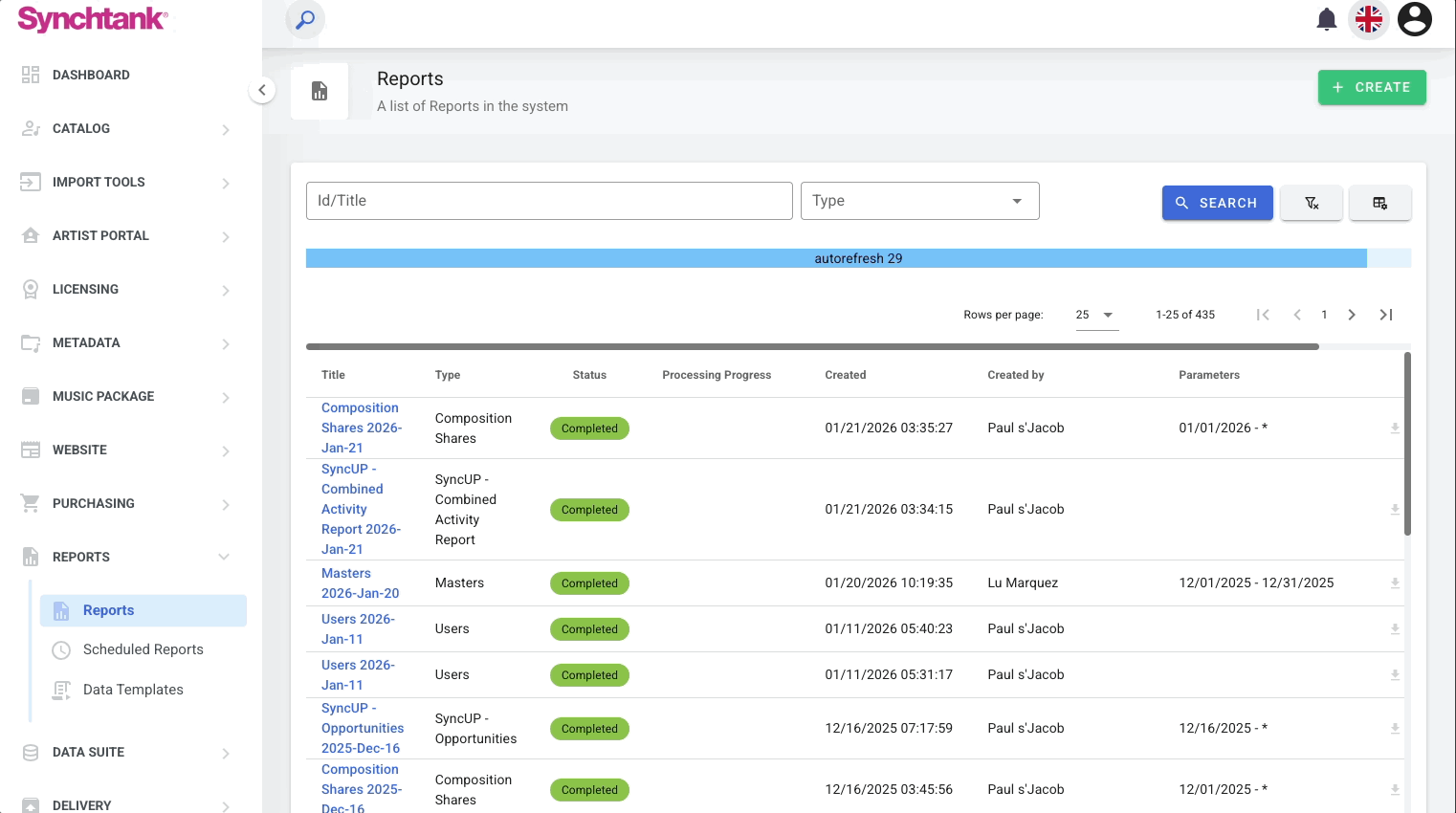Select Reports submenu item
The height and width of the screenshot is (813, 1456).
pos(143,610)
